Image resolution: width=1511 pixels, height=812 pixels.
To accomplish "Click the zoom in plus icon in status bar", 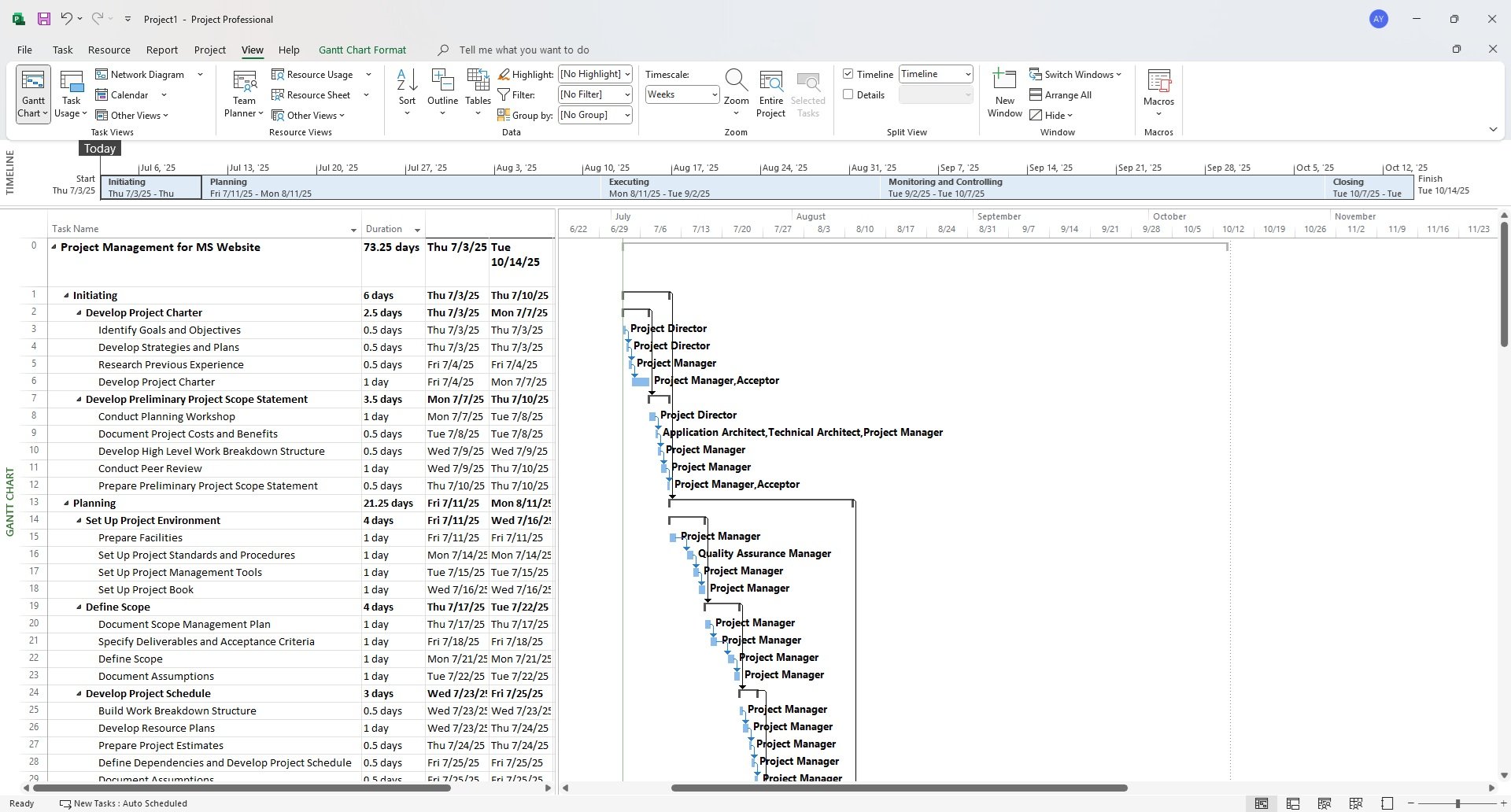I will (x=1503, y=803).
